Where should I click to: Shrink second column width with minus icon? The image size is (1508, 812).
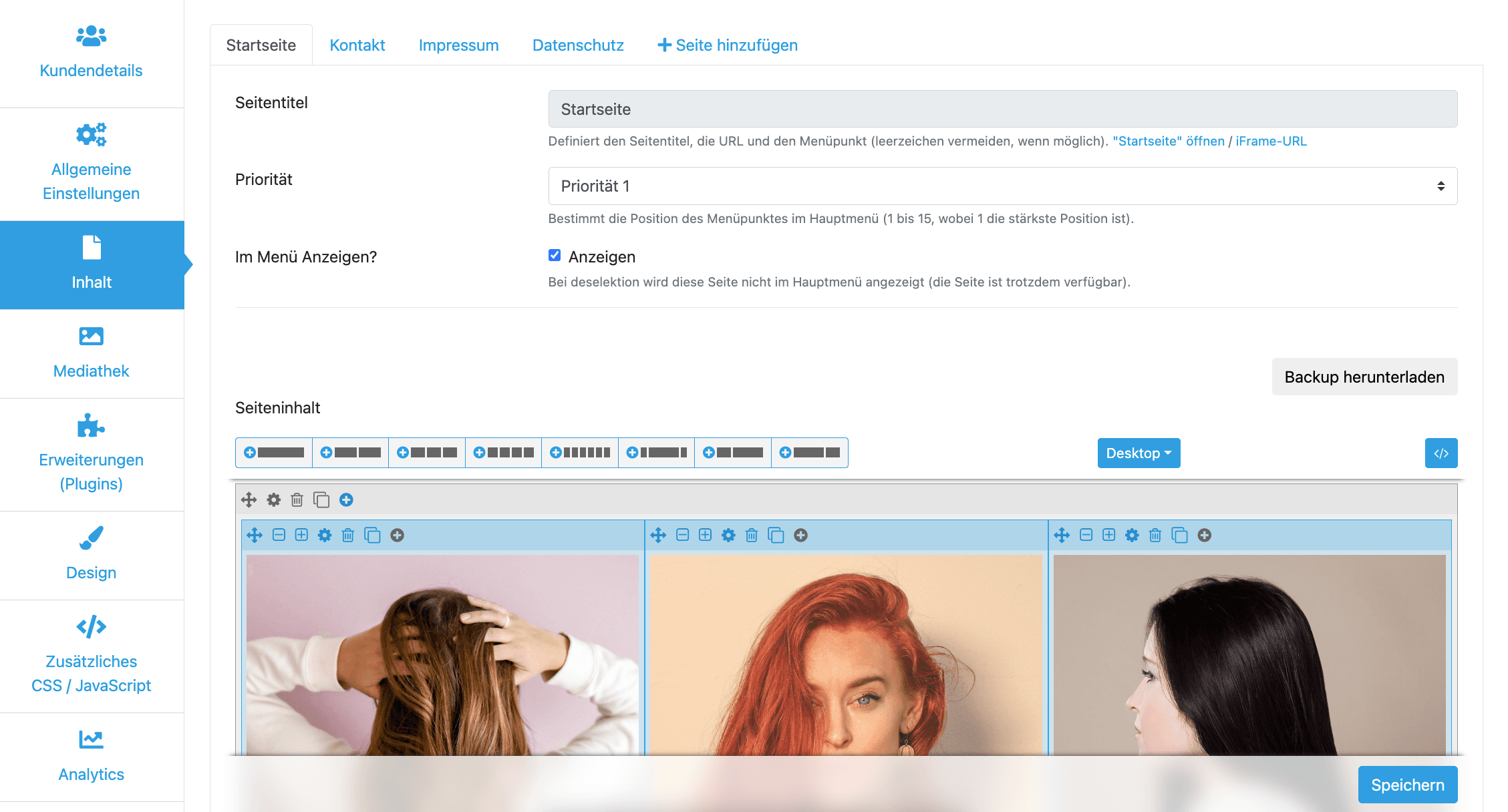pos(682,535)
